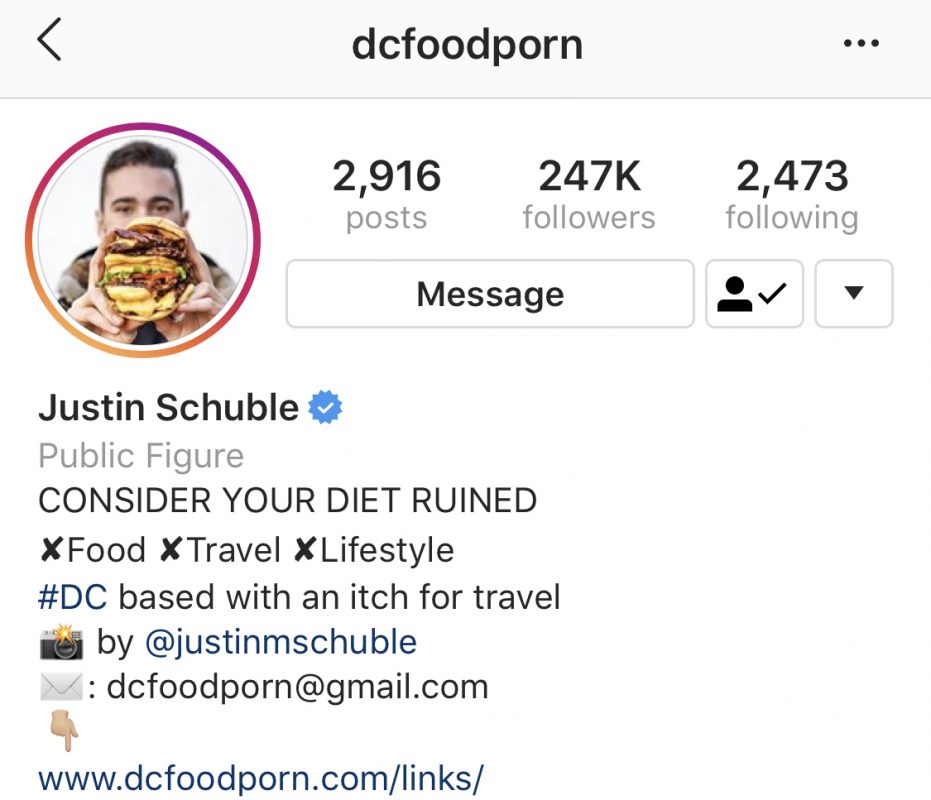Select the dcfoodporn username header title
931x800 pixels.
click(467, 45)
